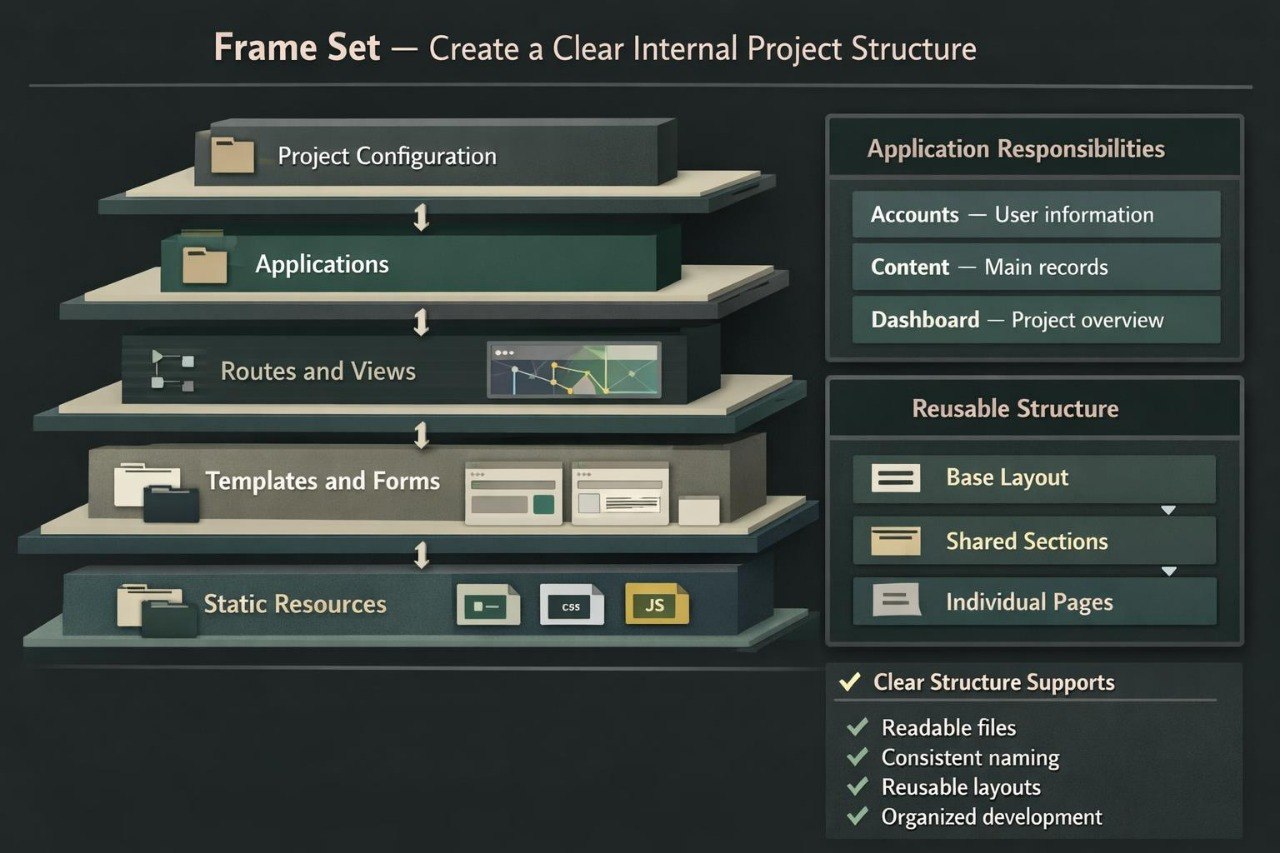This screenshot has width=1280, height=853.
Task: Click the Clear Structure Supports heading
Action: (994, 682)
